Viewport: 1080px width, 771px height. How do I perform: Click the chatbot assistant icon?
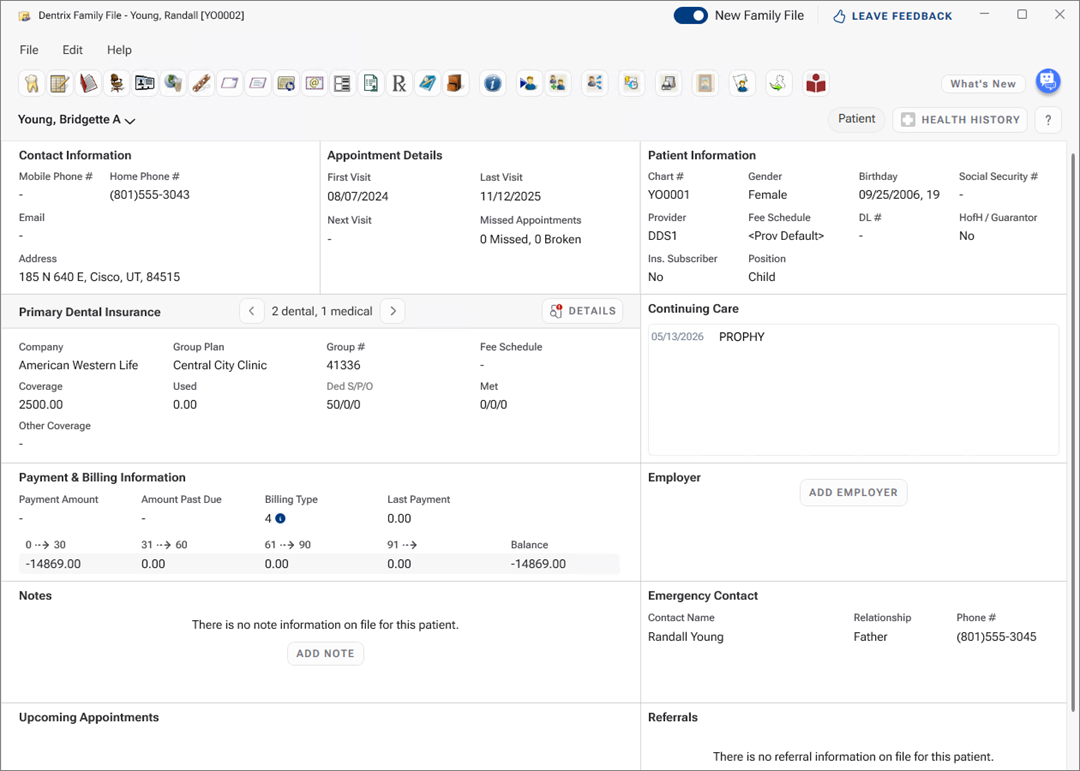pos(1047,81)
